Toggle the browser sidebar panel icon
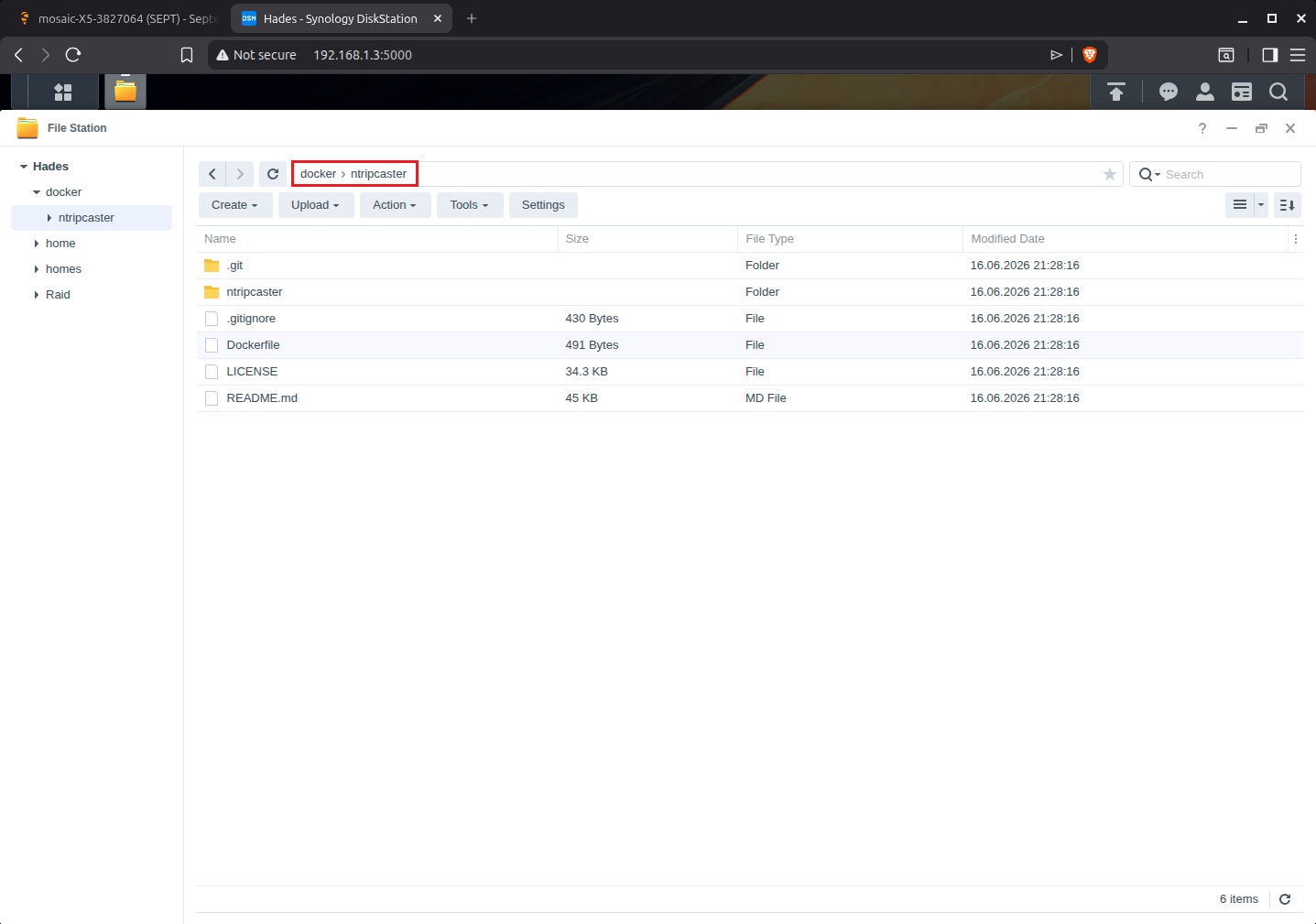This screenshot has height=924, width=1316. pyautogui.click(x=1269, y=55)
